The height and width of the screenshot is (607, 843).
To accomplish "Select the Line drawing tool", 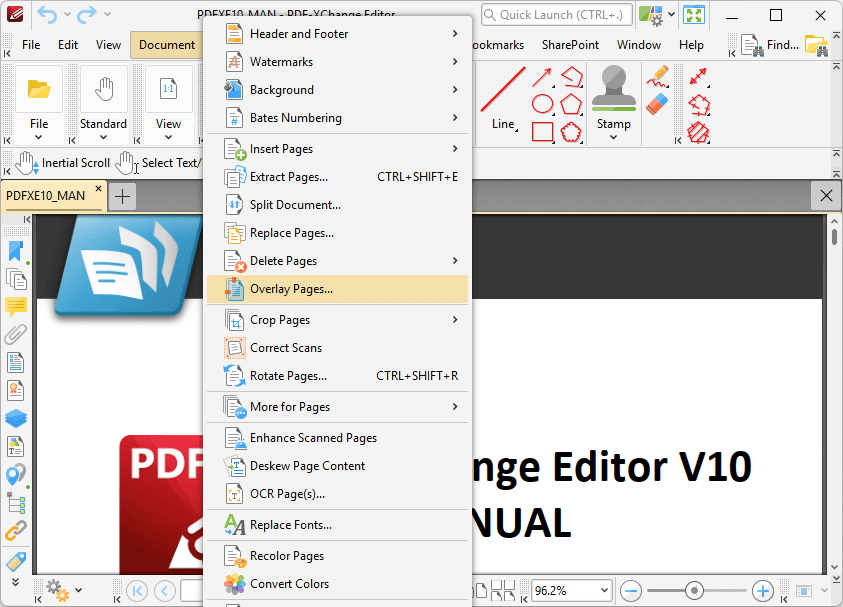I will coord(504,98).
